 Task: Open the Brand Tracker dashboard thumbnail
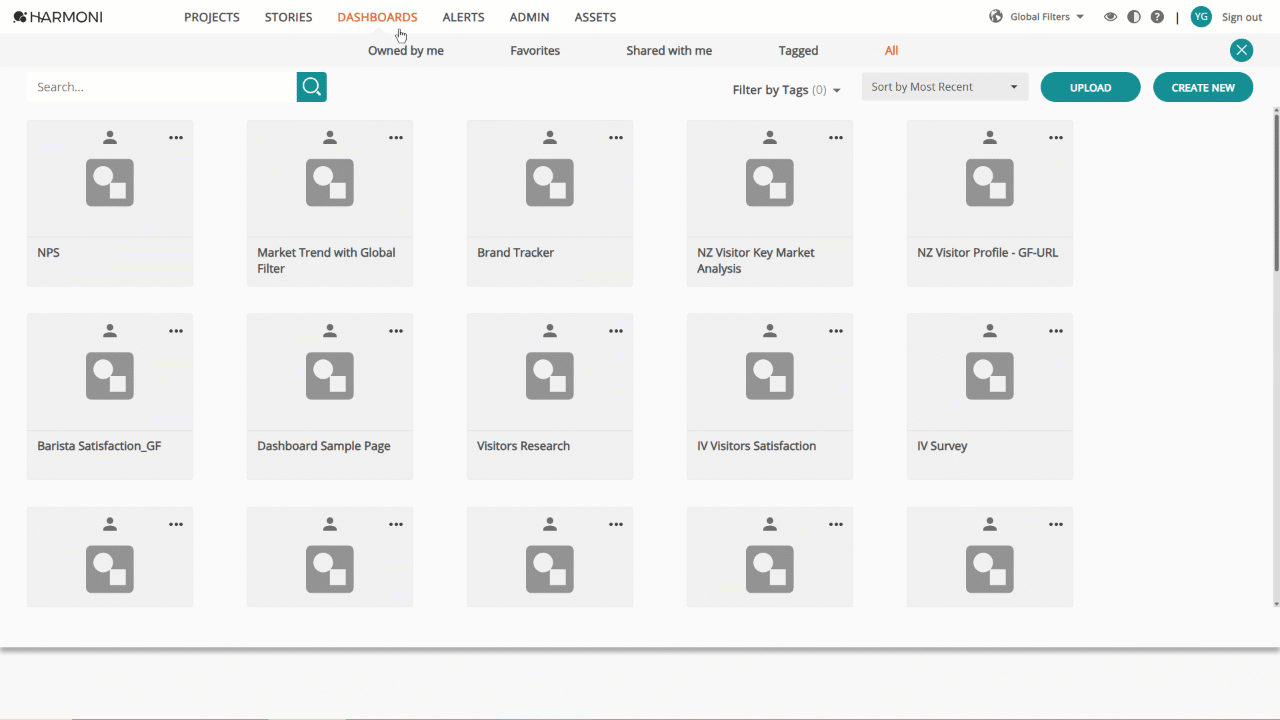(x=550, y=183)
